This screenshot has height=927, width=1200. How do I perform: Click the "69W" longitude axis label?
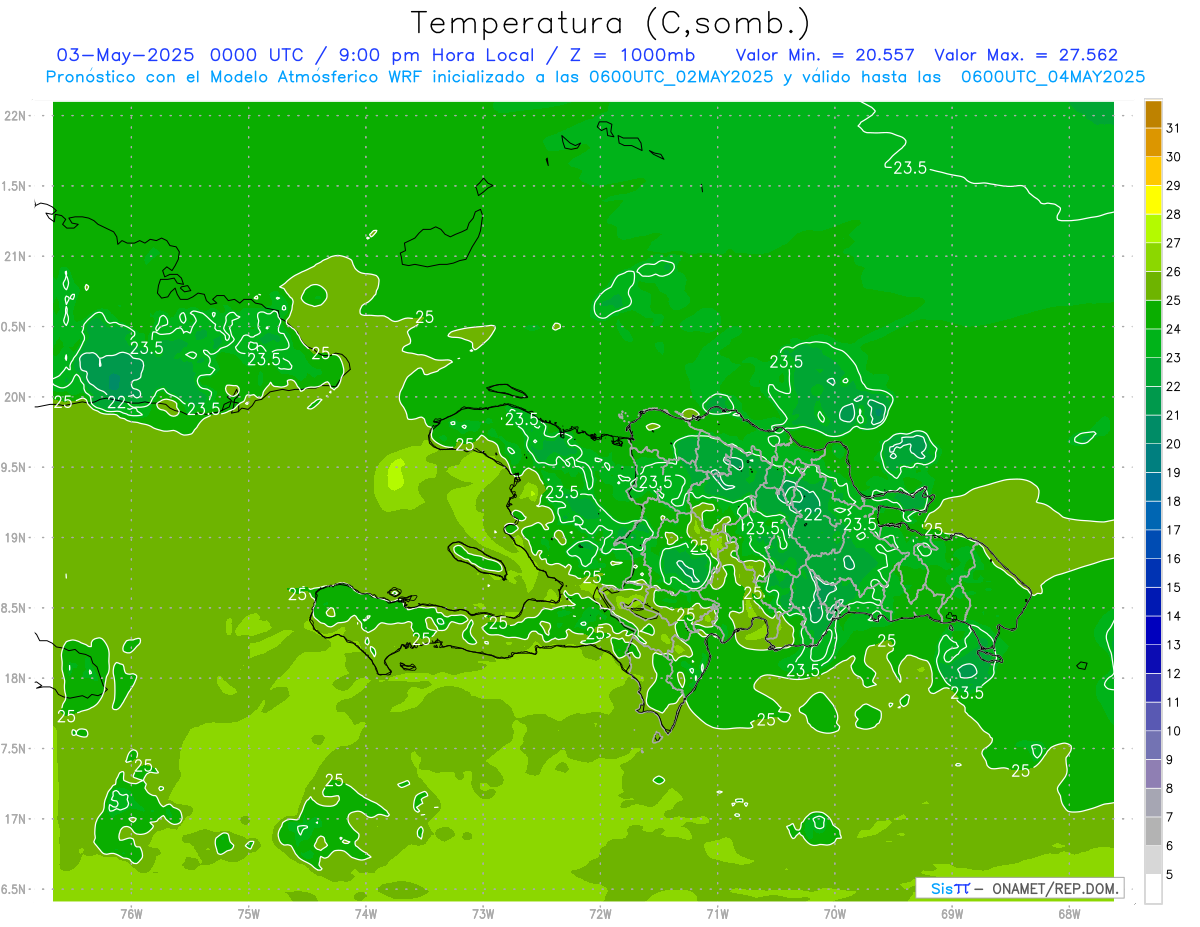click(951, 913)
